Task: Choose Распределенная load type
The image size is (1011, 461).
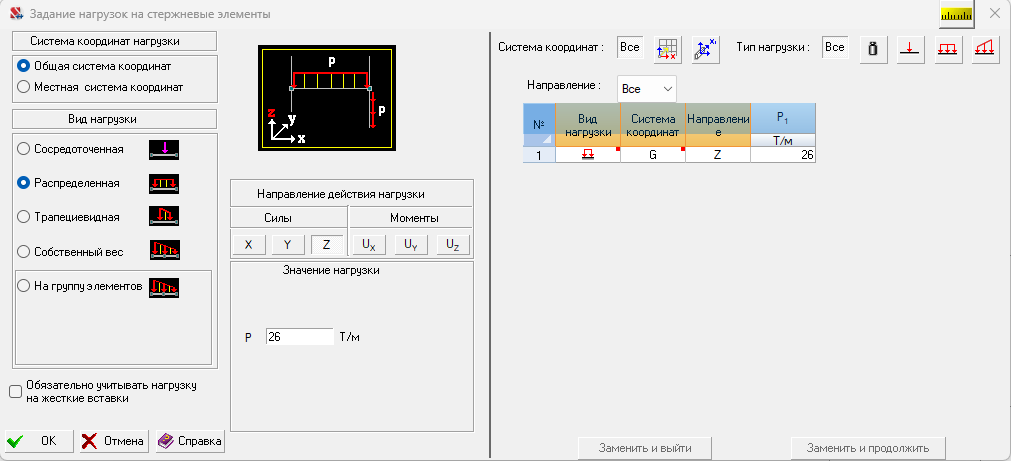Action: tap(23, 183)
